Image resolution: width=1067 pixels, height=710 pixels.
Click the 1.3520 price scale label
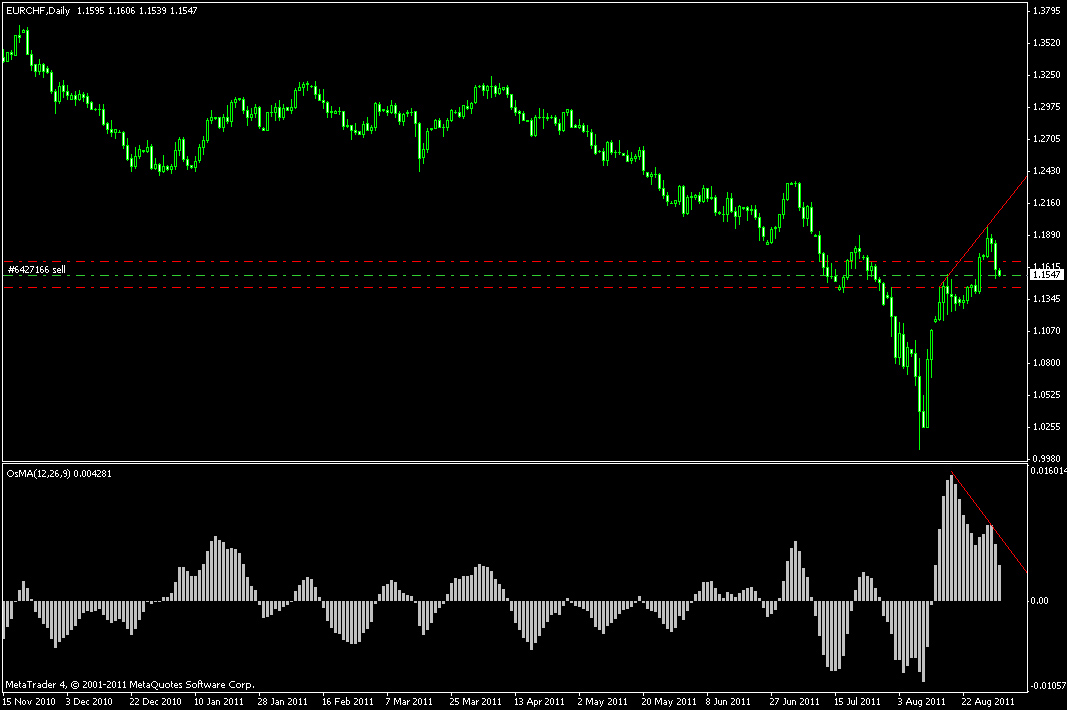tap(1047, 42)
